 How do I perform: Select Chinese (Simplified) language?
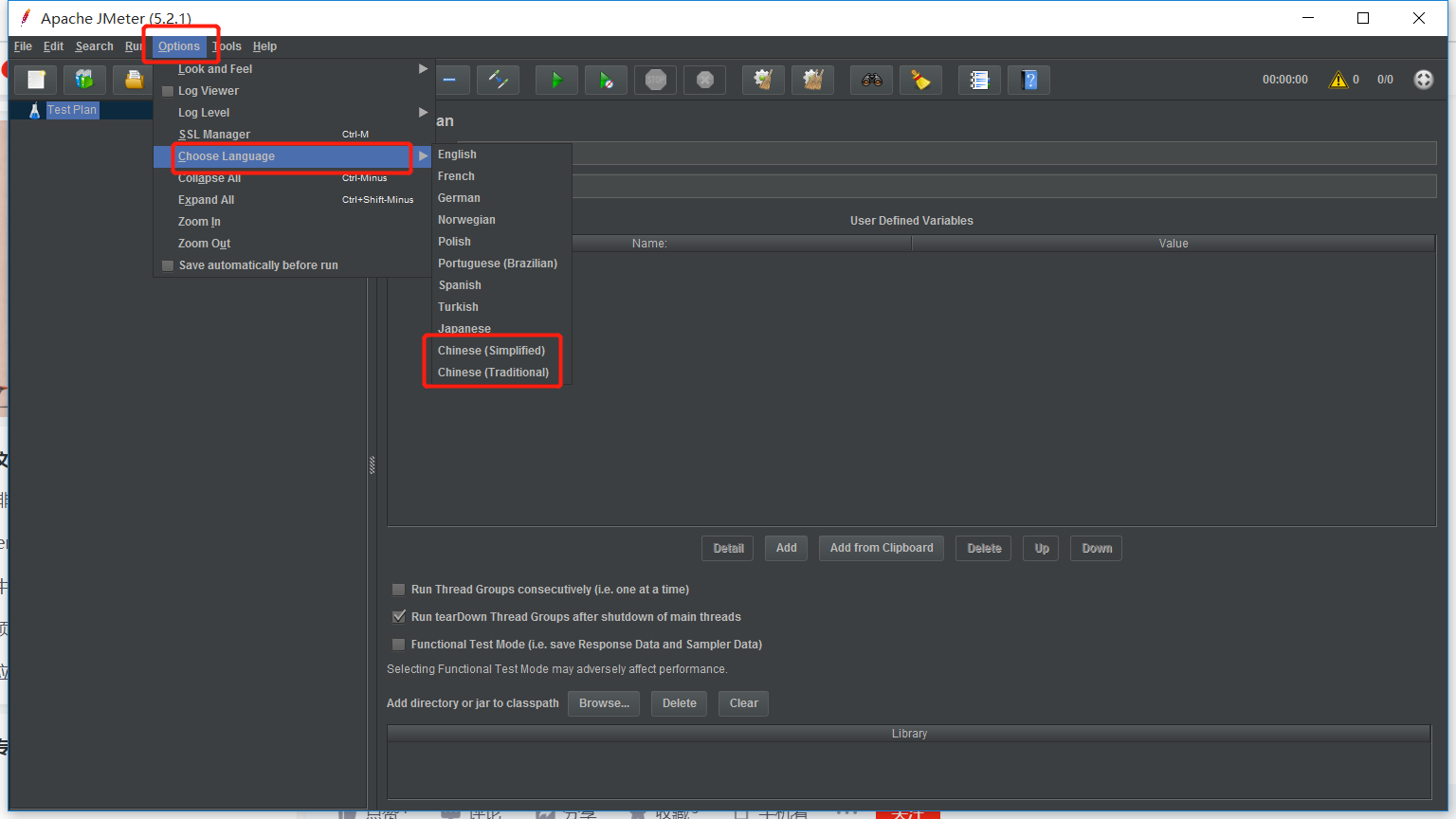coord(501,351)
